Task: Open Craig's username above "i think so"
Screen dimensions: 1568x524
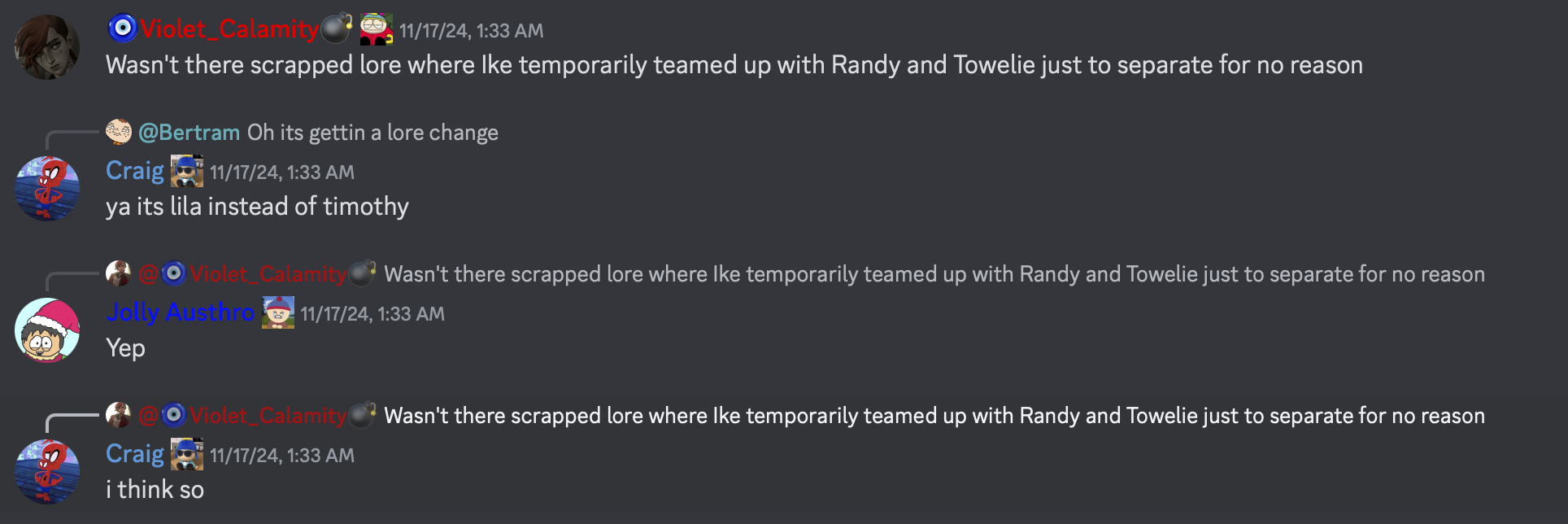Action: pyautogui.click(x=135, y=454)
